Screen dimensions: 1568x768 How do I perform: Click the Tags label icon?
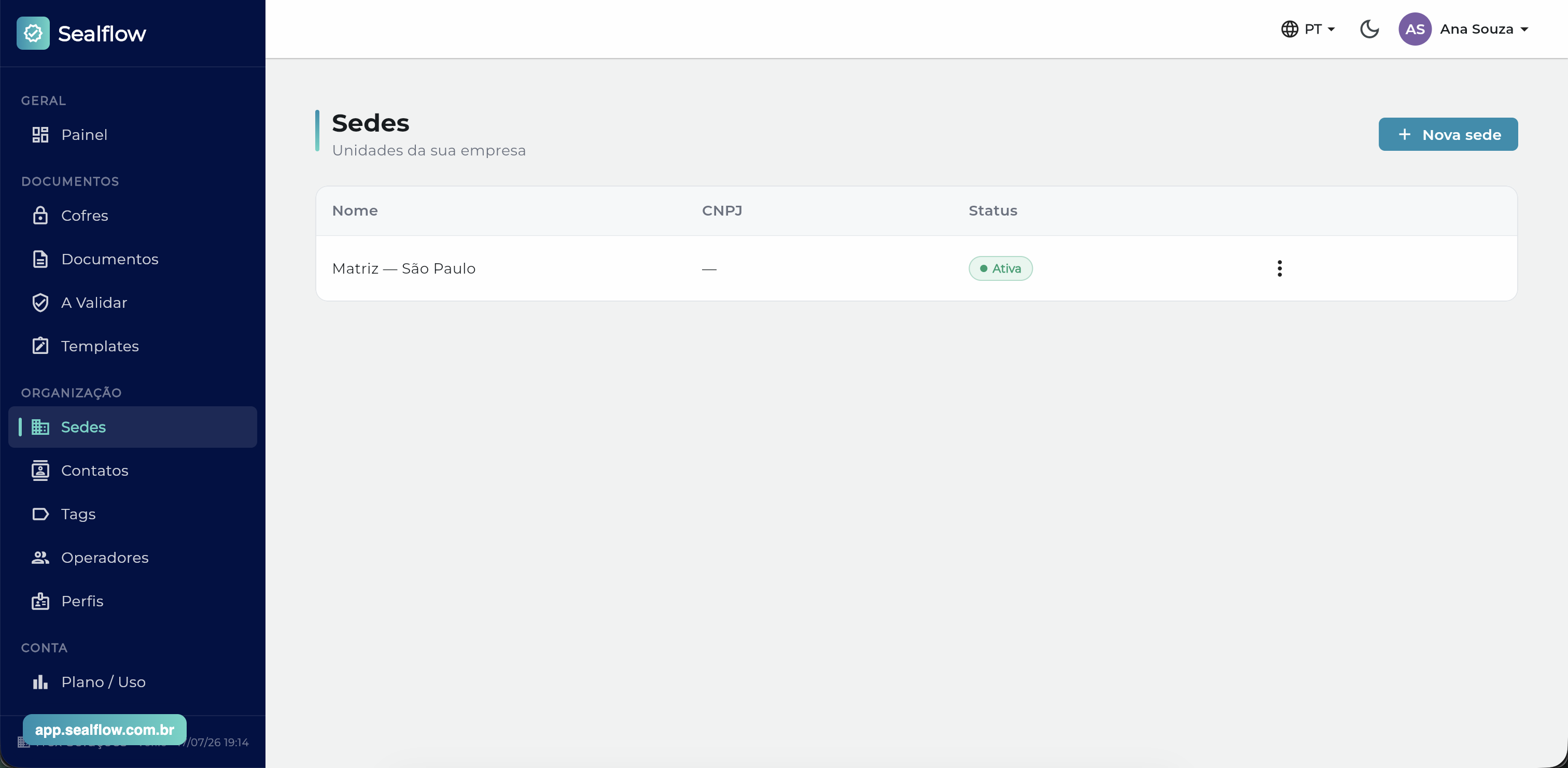coord(40,514)
